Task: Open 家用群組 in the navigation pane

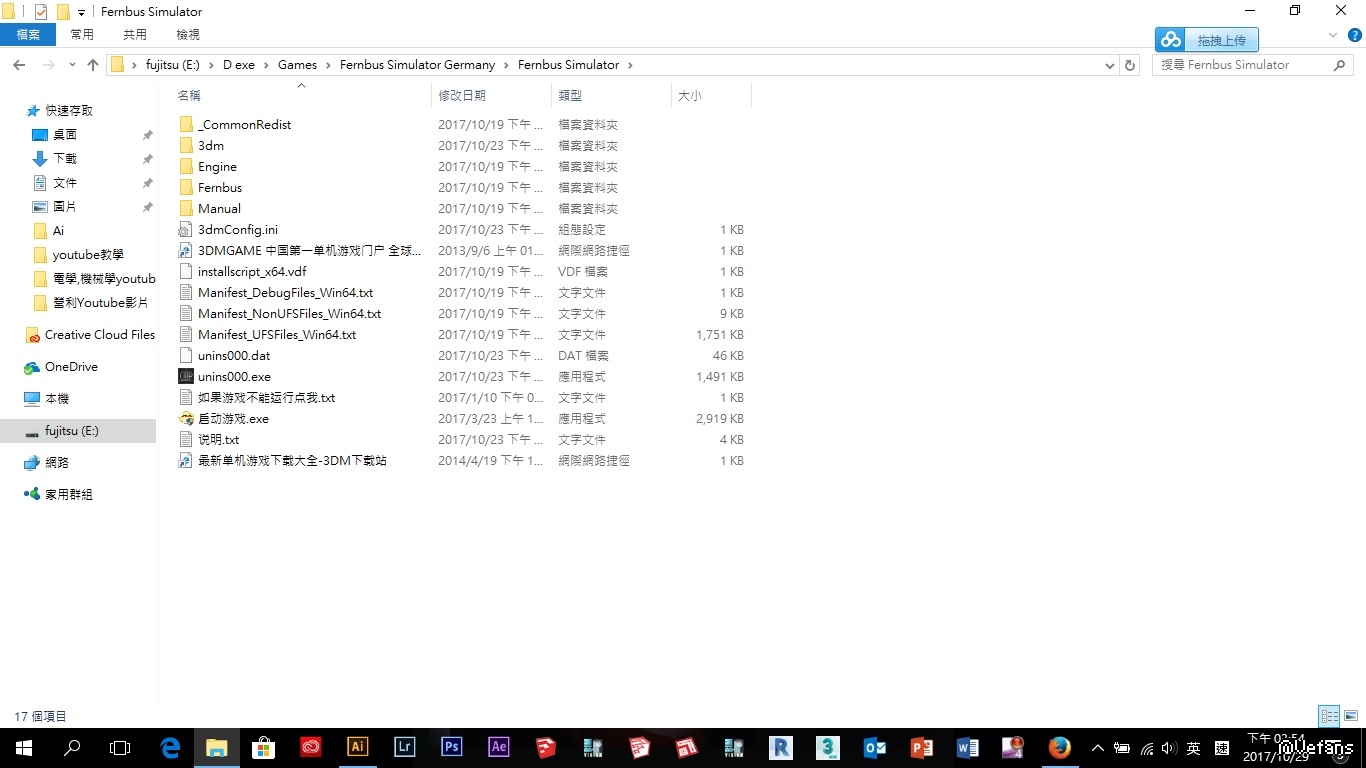Action: [x=69, y=495]
